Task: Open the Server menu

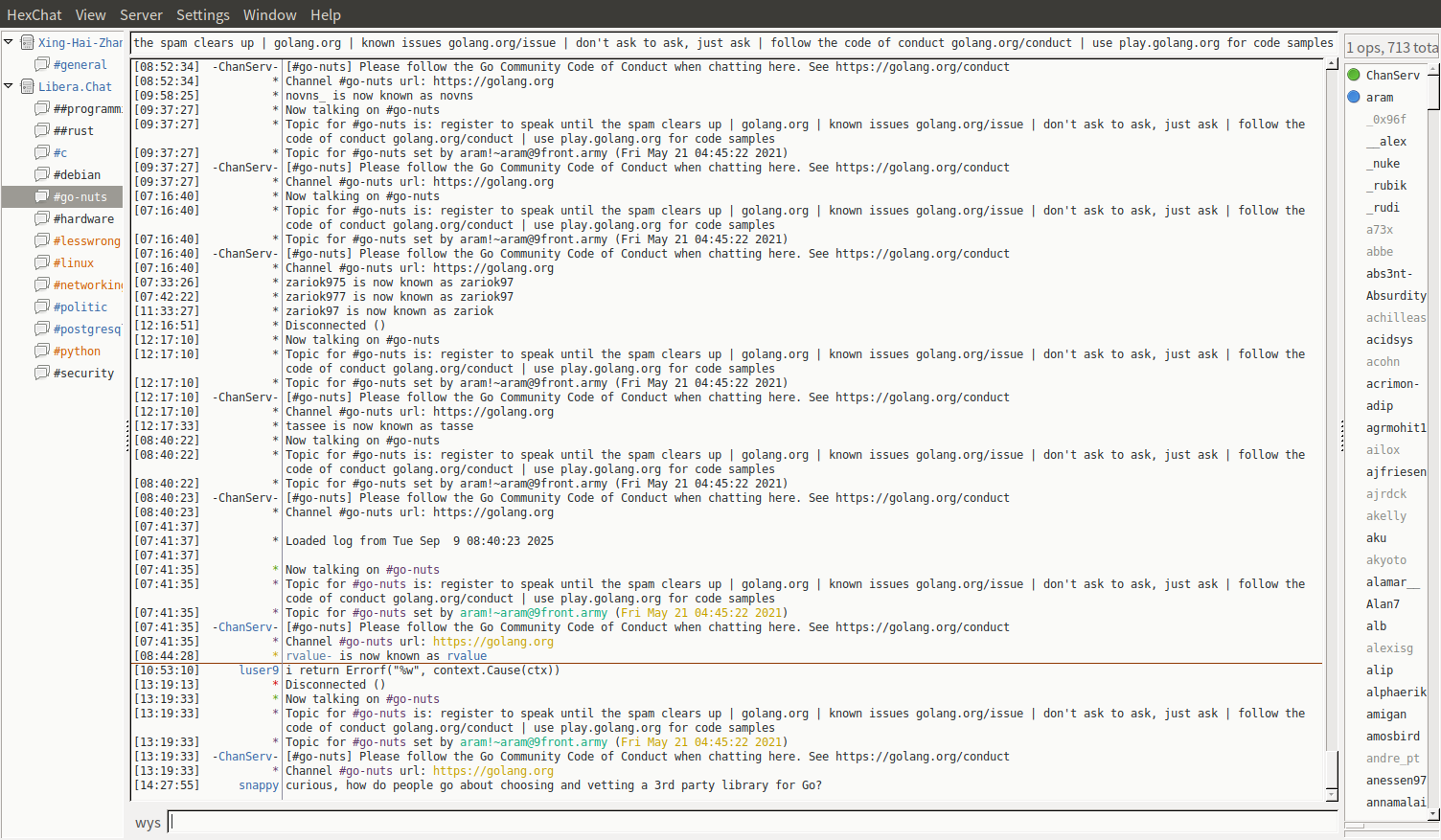Action: point(141,15)
